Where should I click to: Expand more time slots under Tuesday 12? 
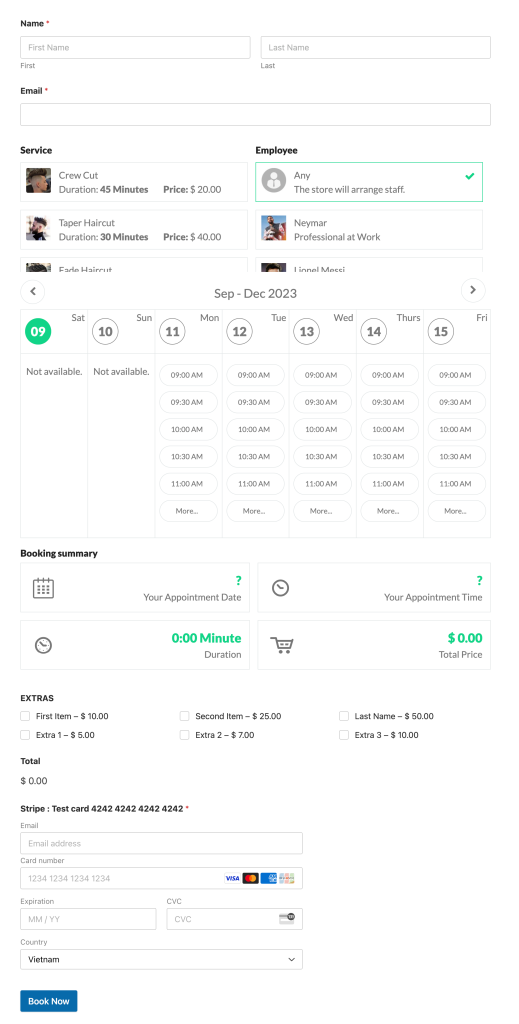click(x=254, y=511)
